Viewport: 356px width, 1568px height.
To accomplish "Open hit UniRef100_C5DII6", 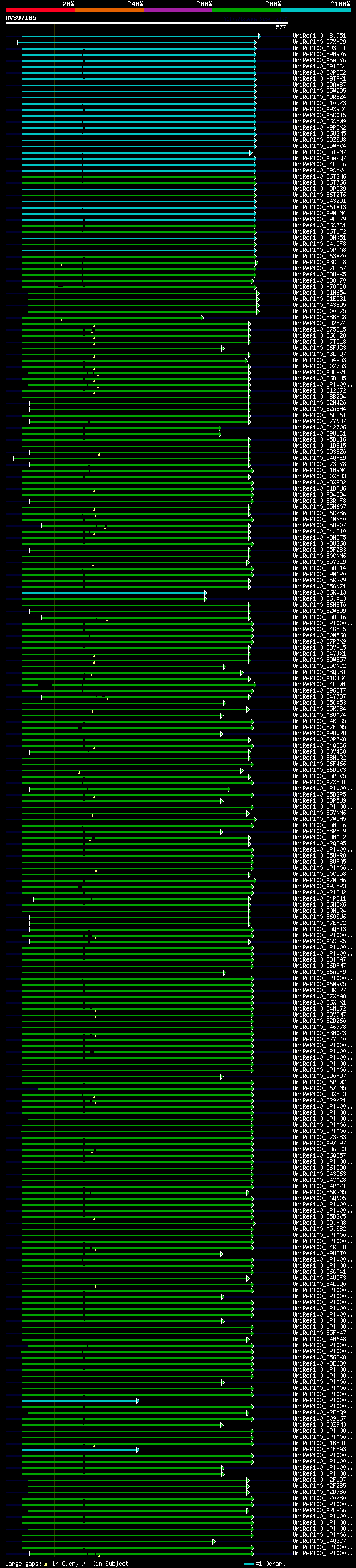I will pos(319,617).
